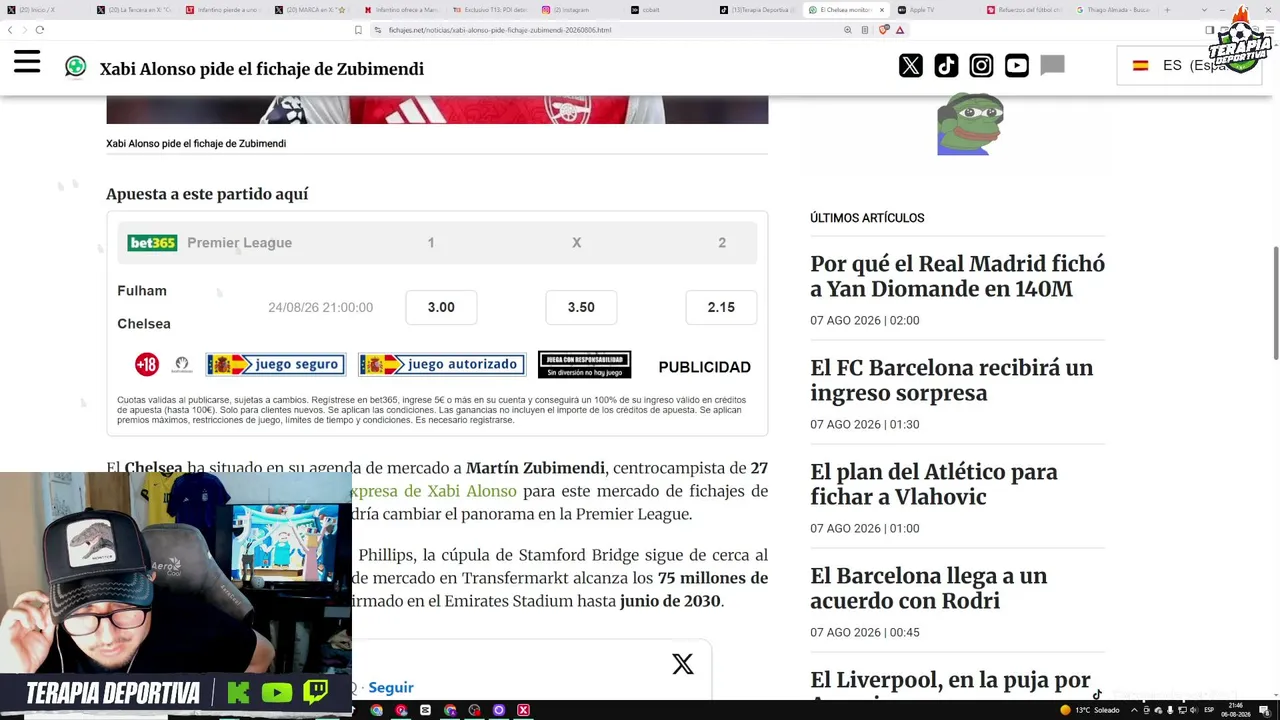Click the +18 age restriction badge
The image size is (1280, 720).
[x=147, y=365]
